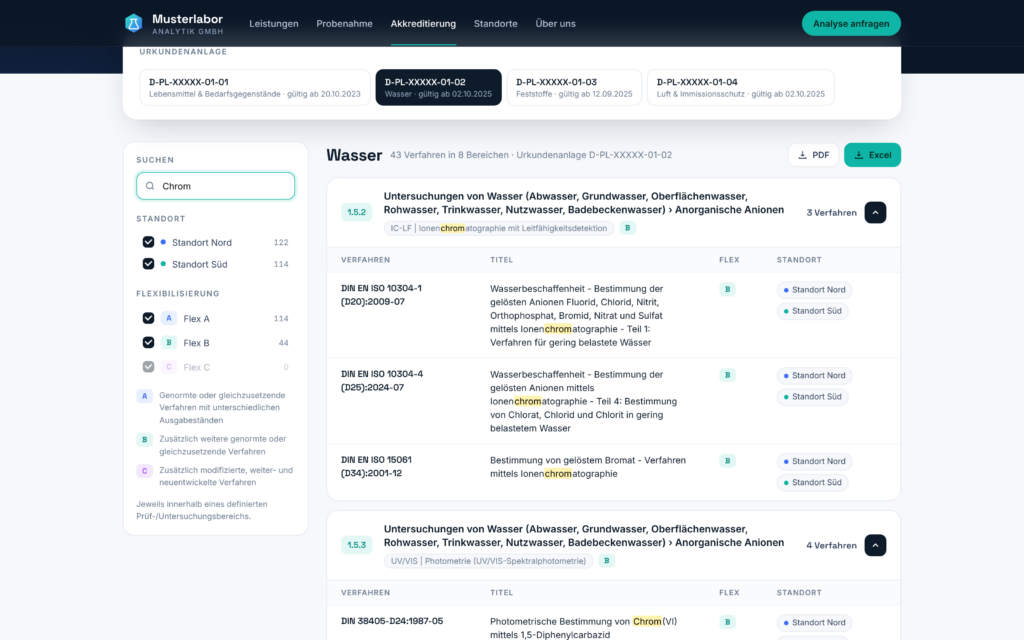Collapse section 1.5.3 with chevron button
Viewport: 1024px width, 640px height.
(875, 545)
